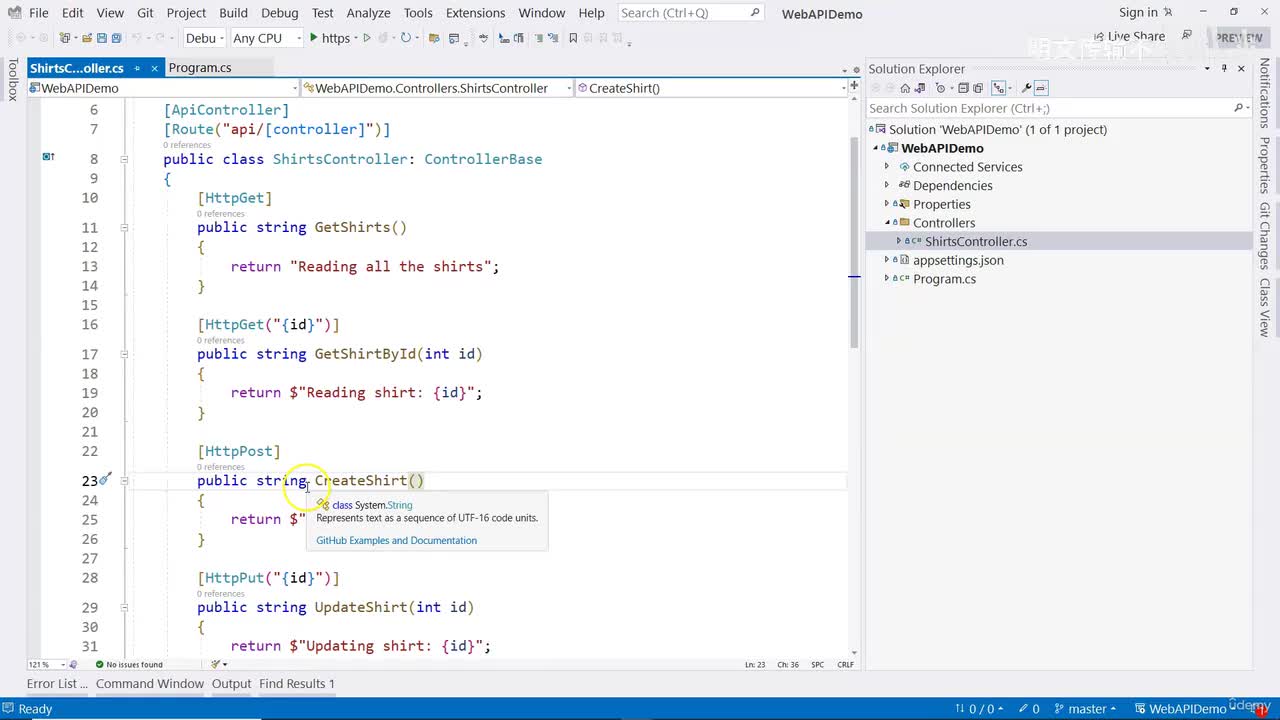Toggle Preview Selected Items in Solution Explorer

1041,88
